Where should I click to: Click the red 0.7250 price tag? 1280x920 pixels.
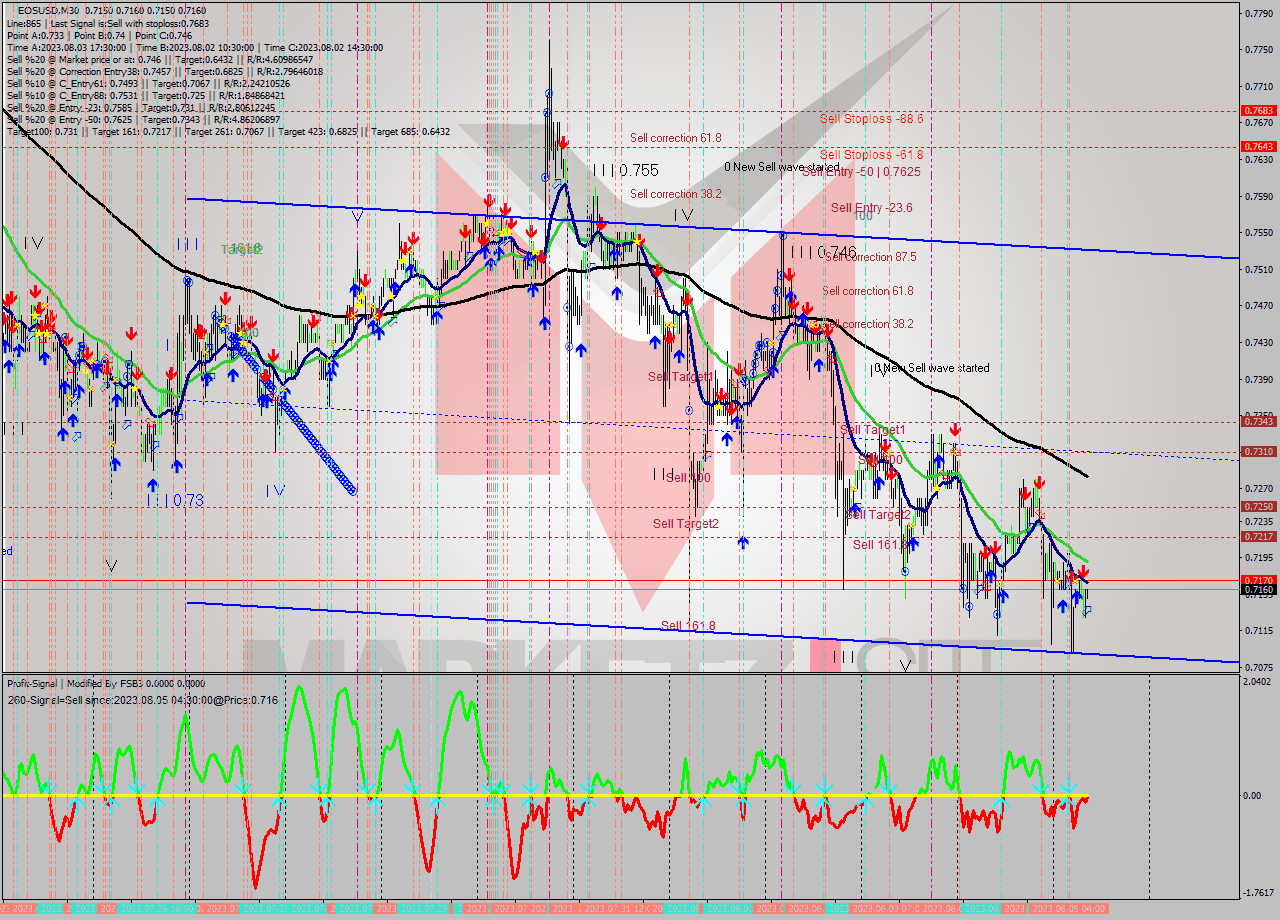[1257, 506]
